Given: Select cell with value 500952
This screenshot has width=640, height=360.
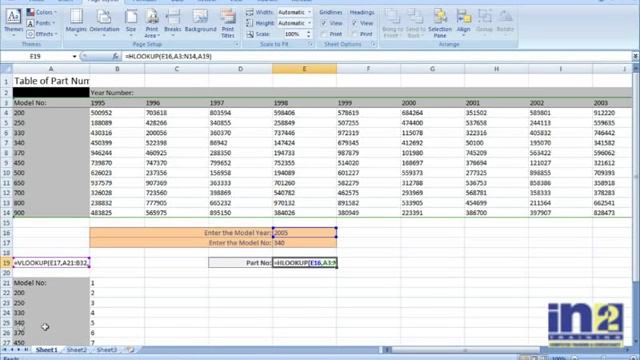Looking at the screenshot, I should (x=117, y=113).
